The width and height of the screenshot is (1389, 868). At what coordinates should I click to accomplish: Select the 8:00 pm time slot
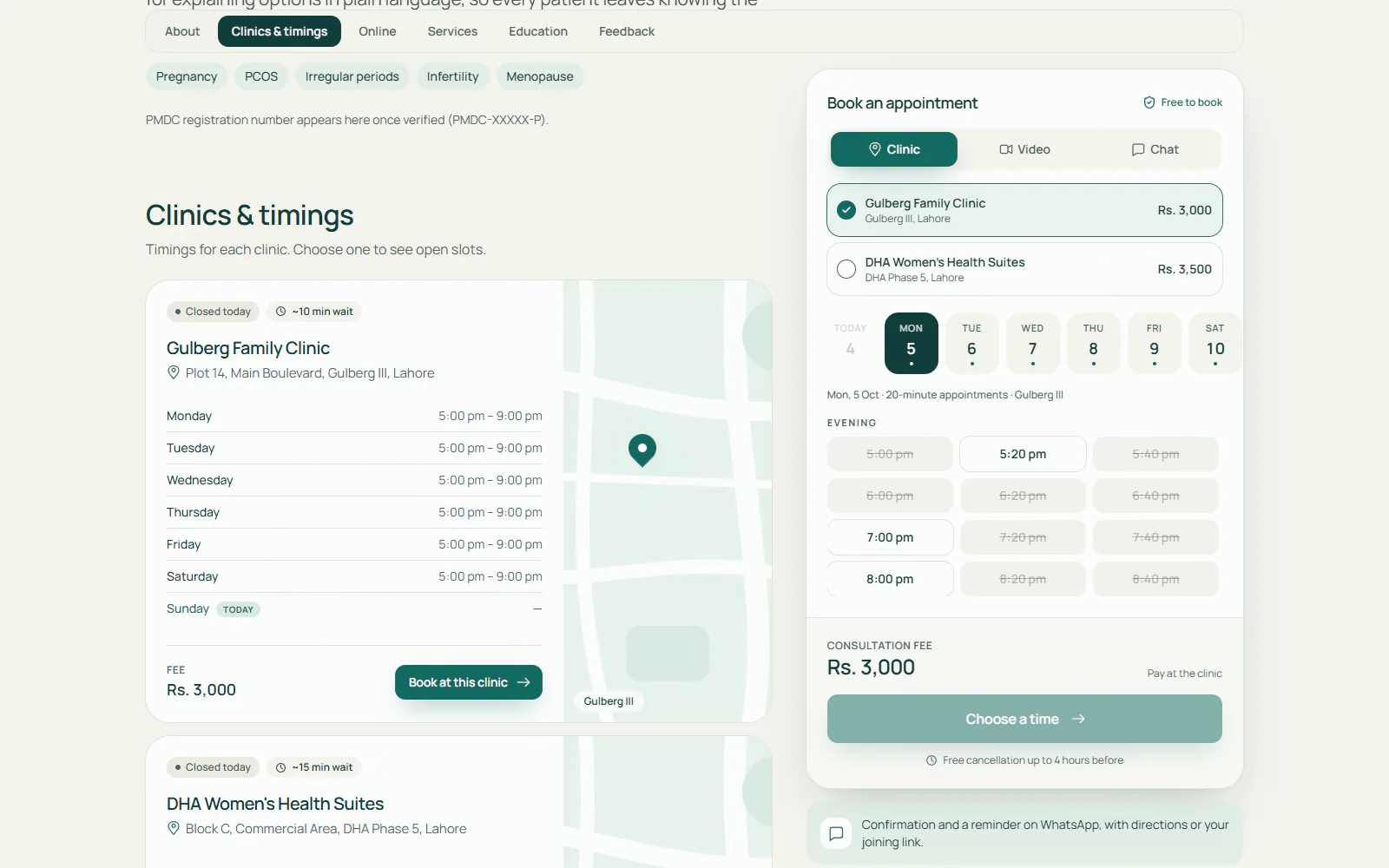coord(890,579)
